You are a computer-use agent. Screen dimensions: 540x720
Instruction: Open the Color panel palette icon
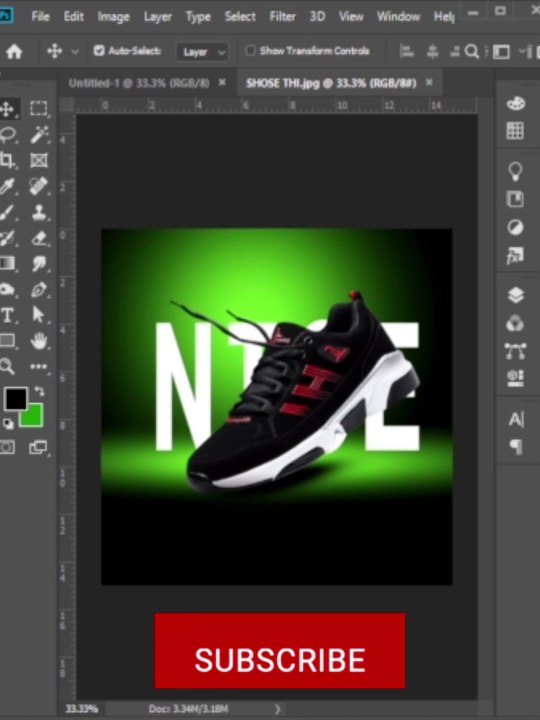click(x=515, y=103)
